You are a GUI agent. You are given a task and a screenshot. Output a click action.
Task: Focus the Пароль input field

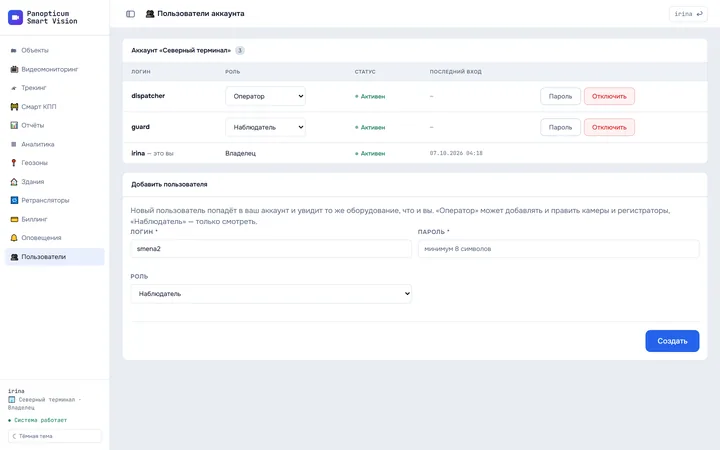point(558,248)
